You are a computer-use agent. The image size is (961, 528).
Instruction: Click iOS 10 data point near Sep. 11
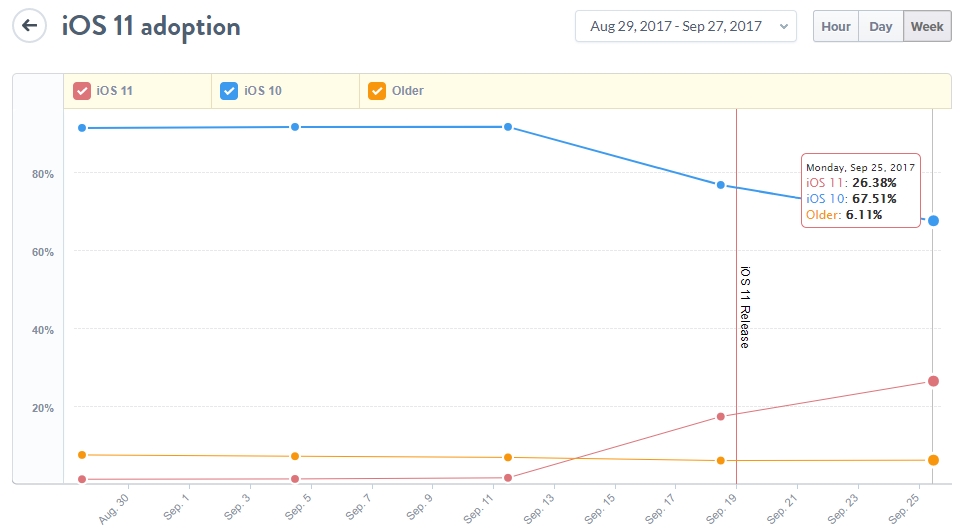pos(508,127)
